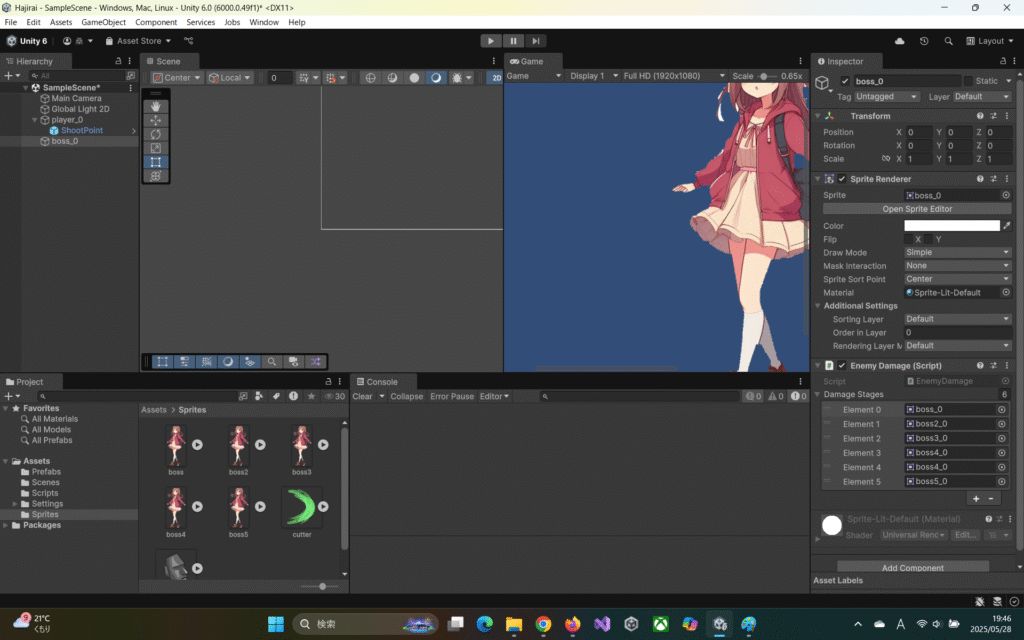The width and height of the screenshot is (1024, 640).
Task: Click the plus button under Damage Stages
Action: pyautogui.click(x=976, y=498)
